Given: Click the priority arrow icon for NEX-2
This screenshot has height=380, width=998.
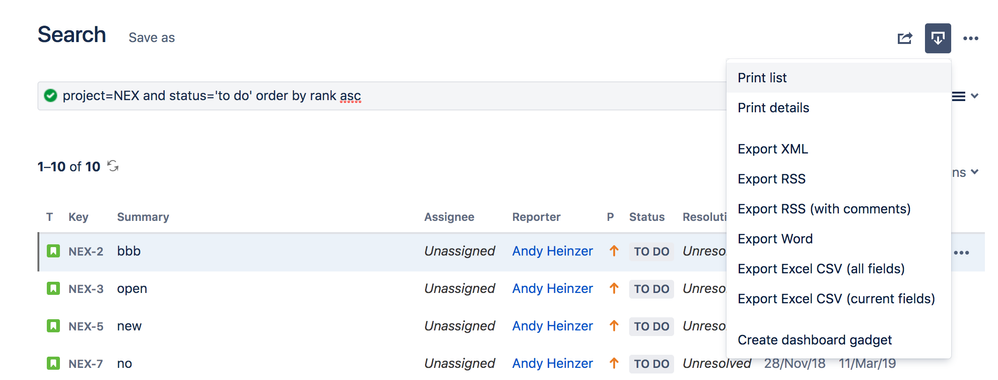Looking at the screenshot, I should click(x=614, y=251).
